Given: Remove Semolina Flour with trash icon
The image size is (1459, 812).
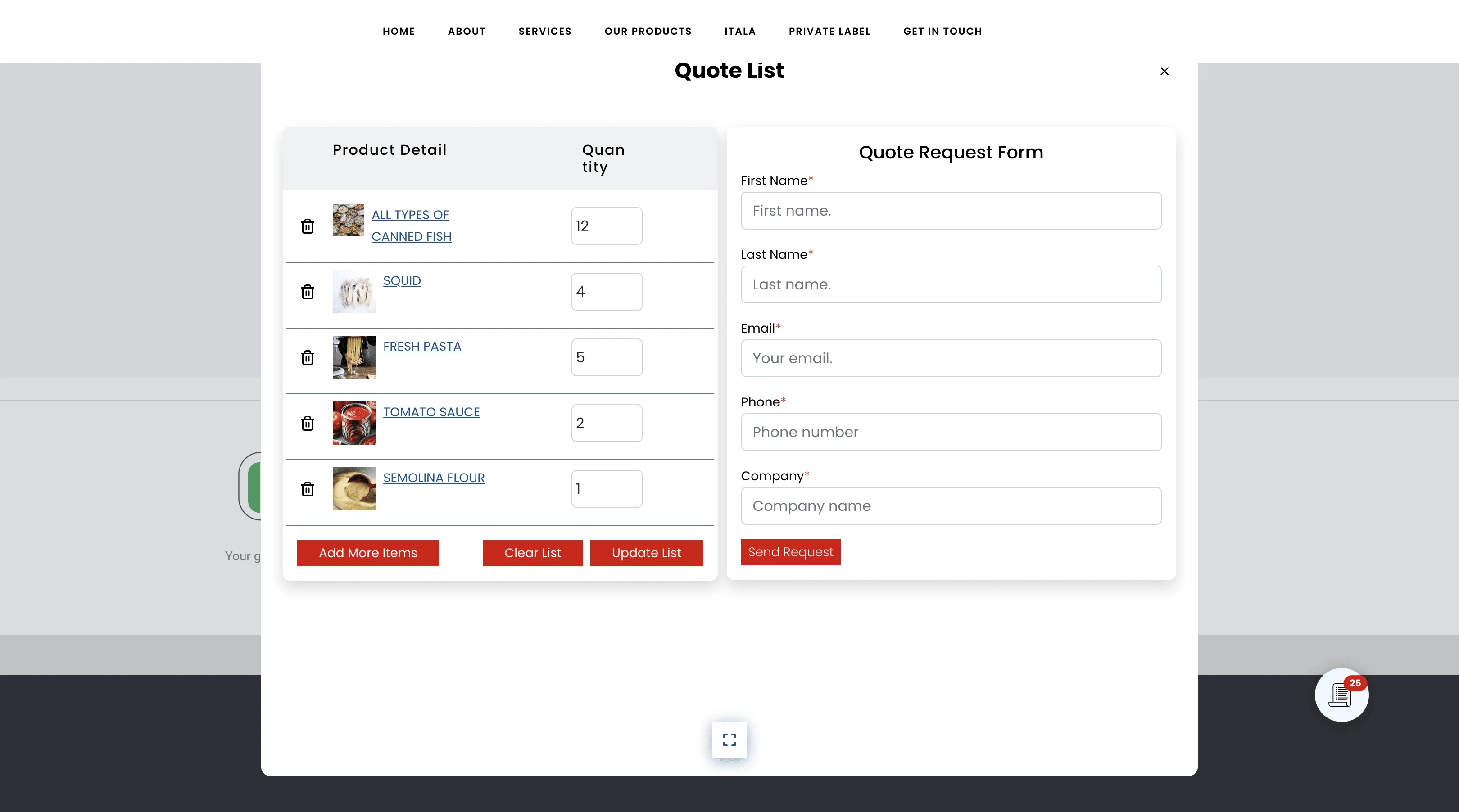Looking at the screenshot, I should [307, 489].
